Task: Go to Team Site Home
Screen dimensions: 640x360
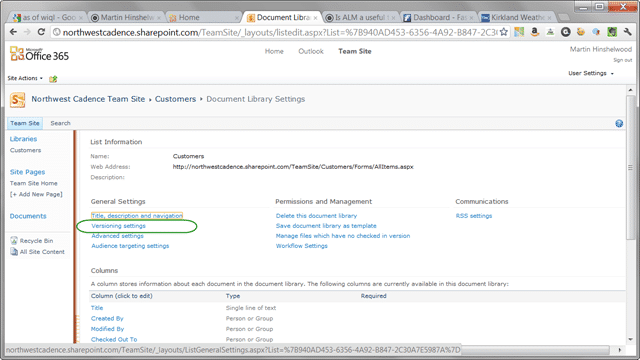Action: (x=33, y=184)
